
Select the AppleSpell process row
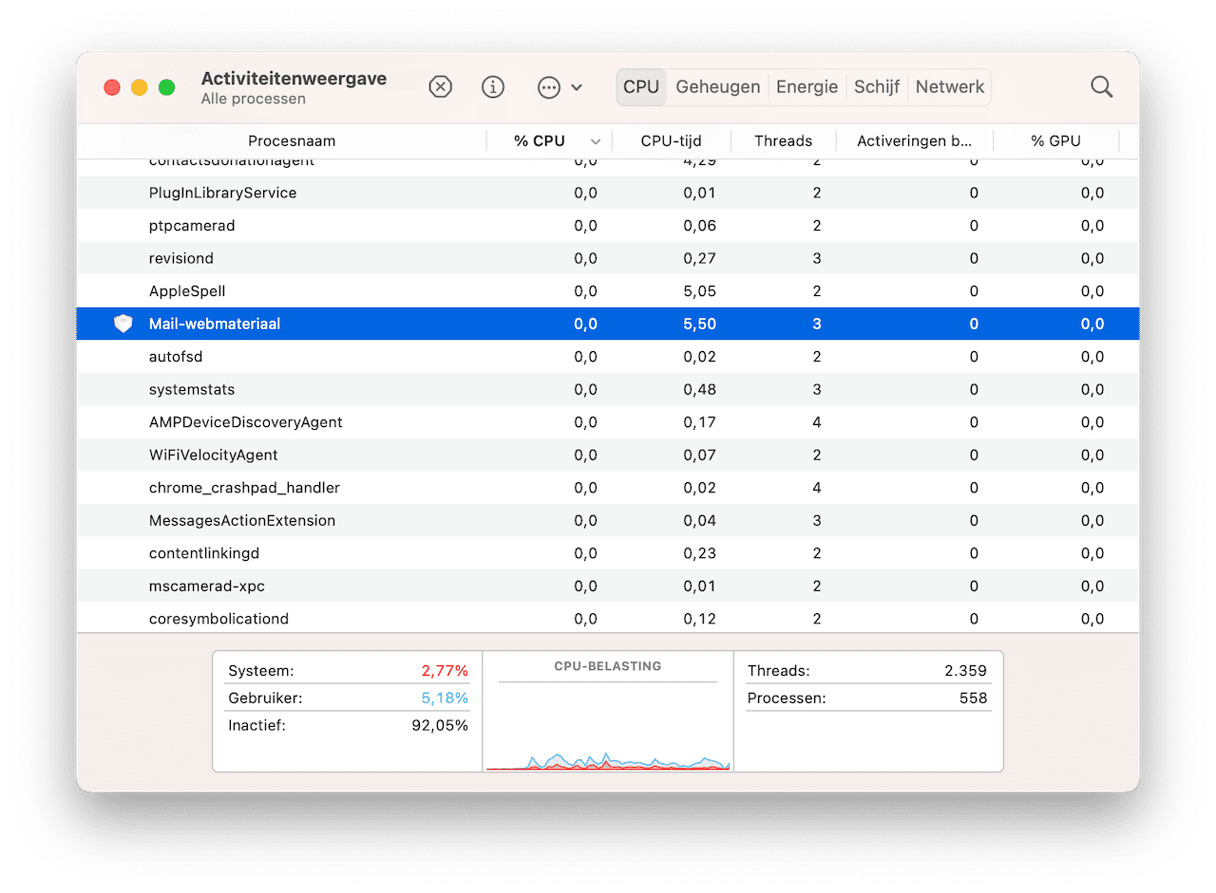tap(400, 291)
